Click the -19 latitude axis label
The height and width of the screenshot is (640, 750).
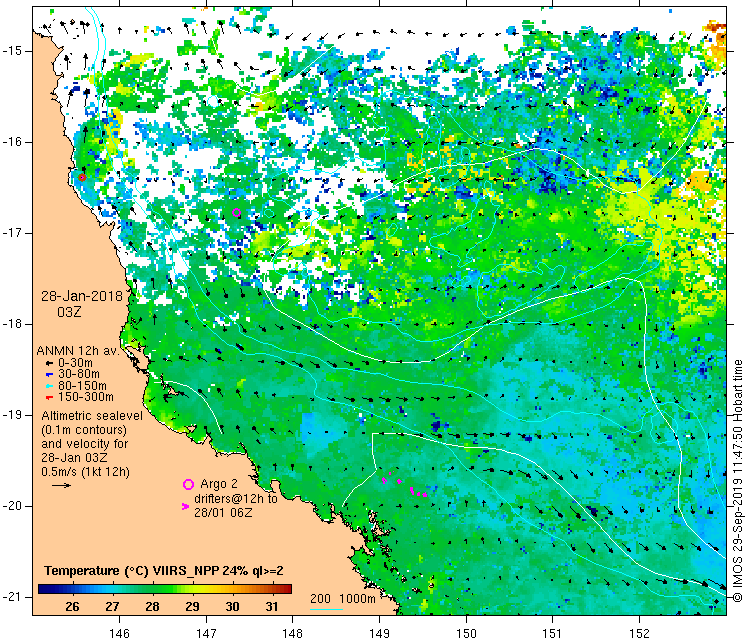11,415
